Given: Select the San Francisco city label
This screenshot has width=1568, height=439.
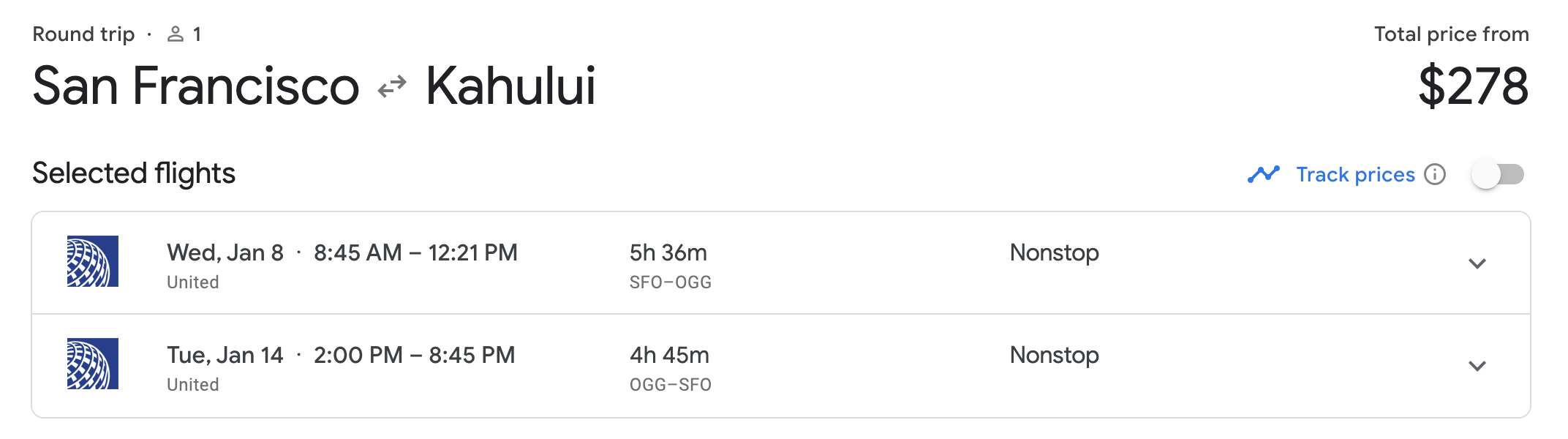Looking at the screenshot, I should click(192, 86).
